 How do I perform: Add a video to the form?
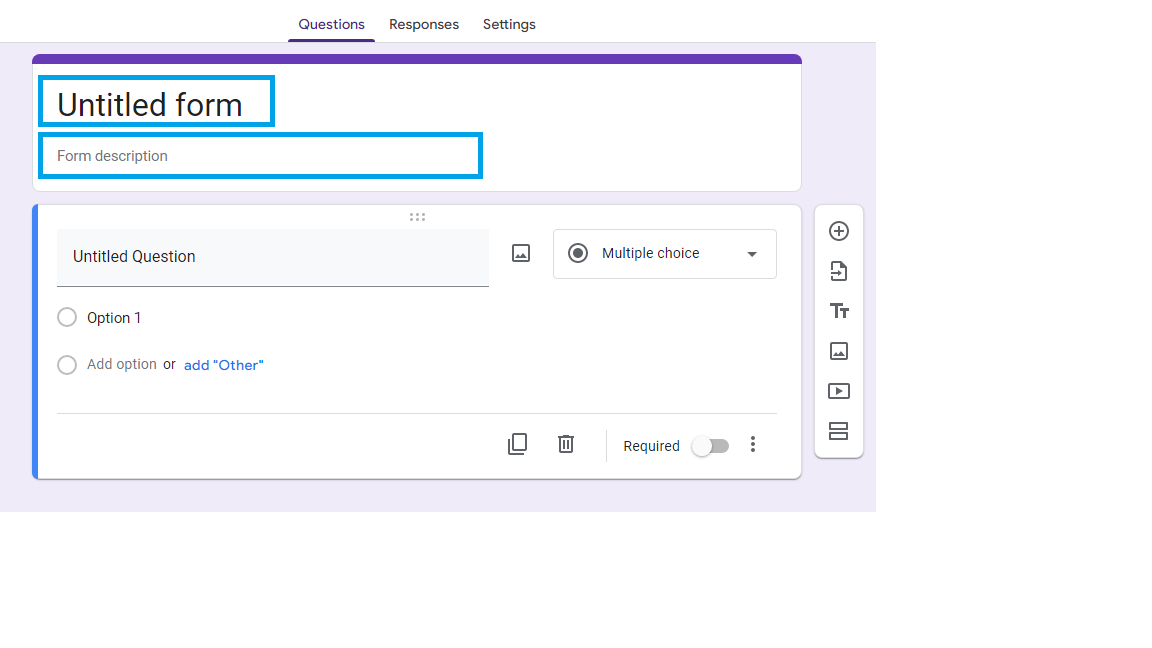click(x=838, y=390)
